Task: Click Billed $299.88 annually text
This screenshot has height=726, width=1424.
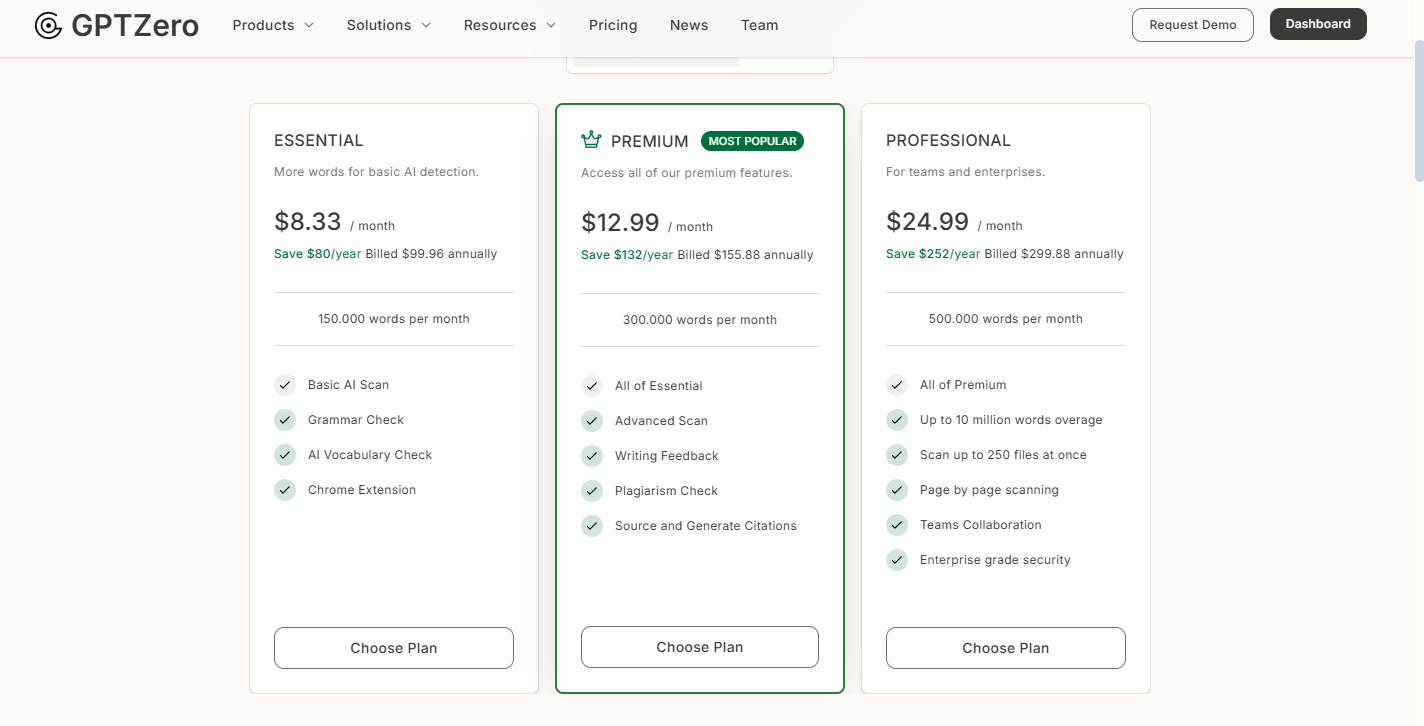Action: click(1054, 254)
